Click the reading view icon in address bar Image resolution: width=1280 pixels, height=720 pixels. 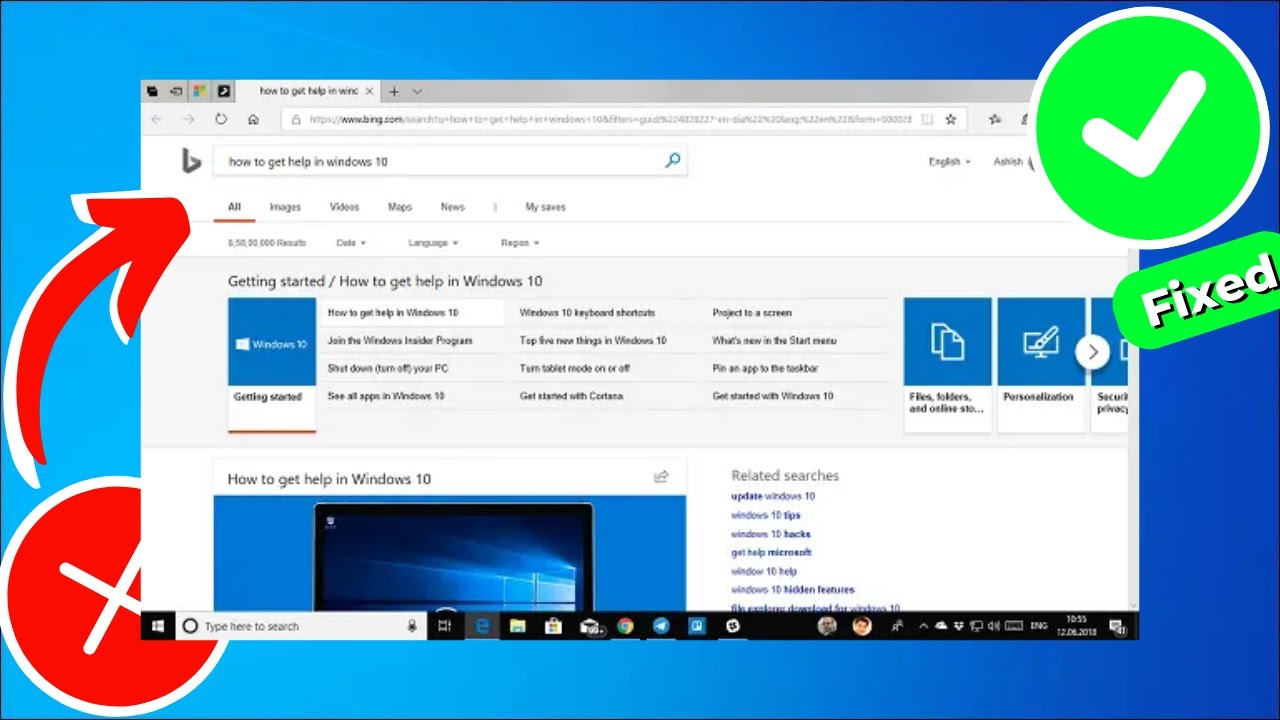[x=927, y=119]
